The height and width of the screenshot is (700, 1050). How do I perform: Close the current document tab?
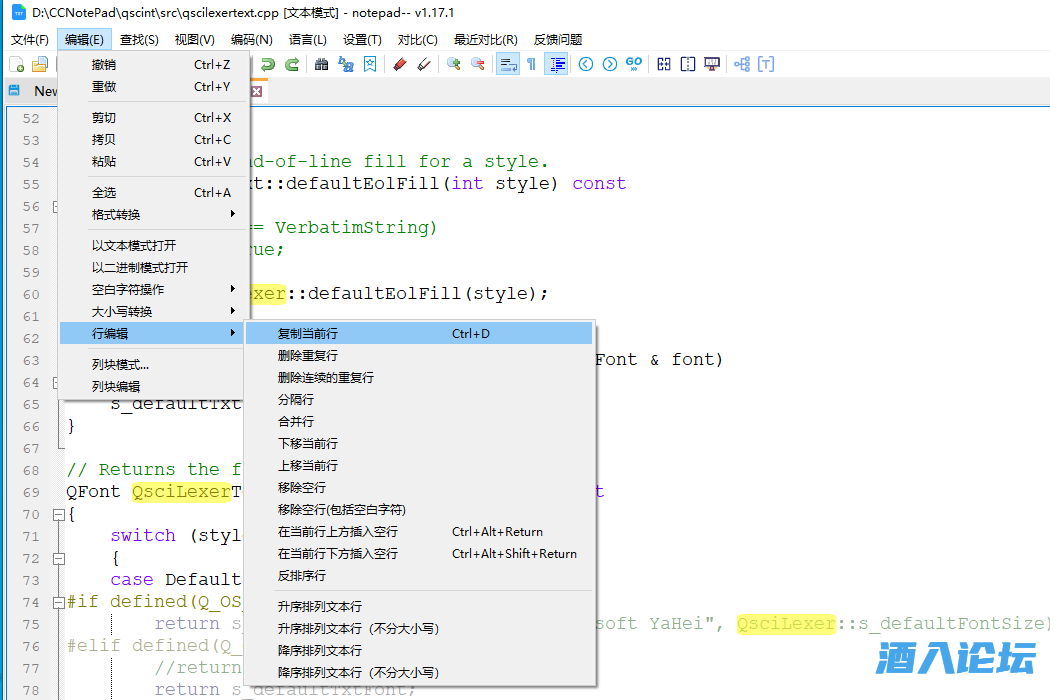pyautogui.click(x=256, y=91)
